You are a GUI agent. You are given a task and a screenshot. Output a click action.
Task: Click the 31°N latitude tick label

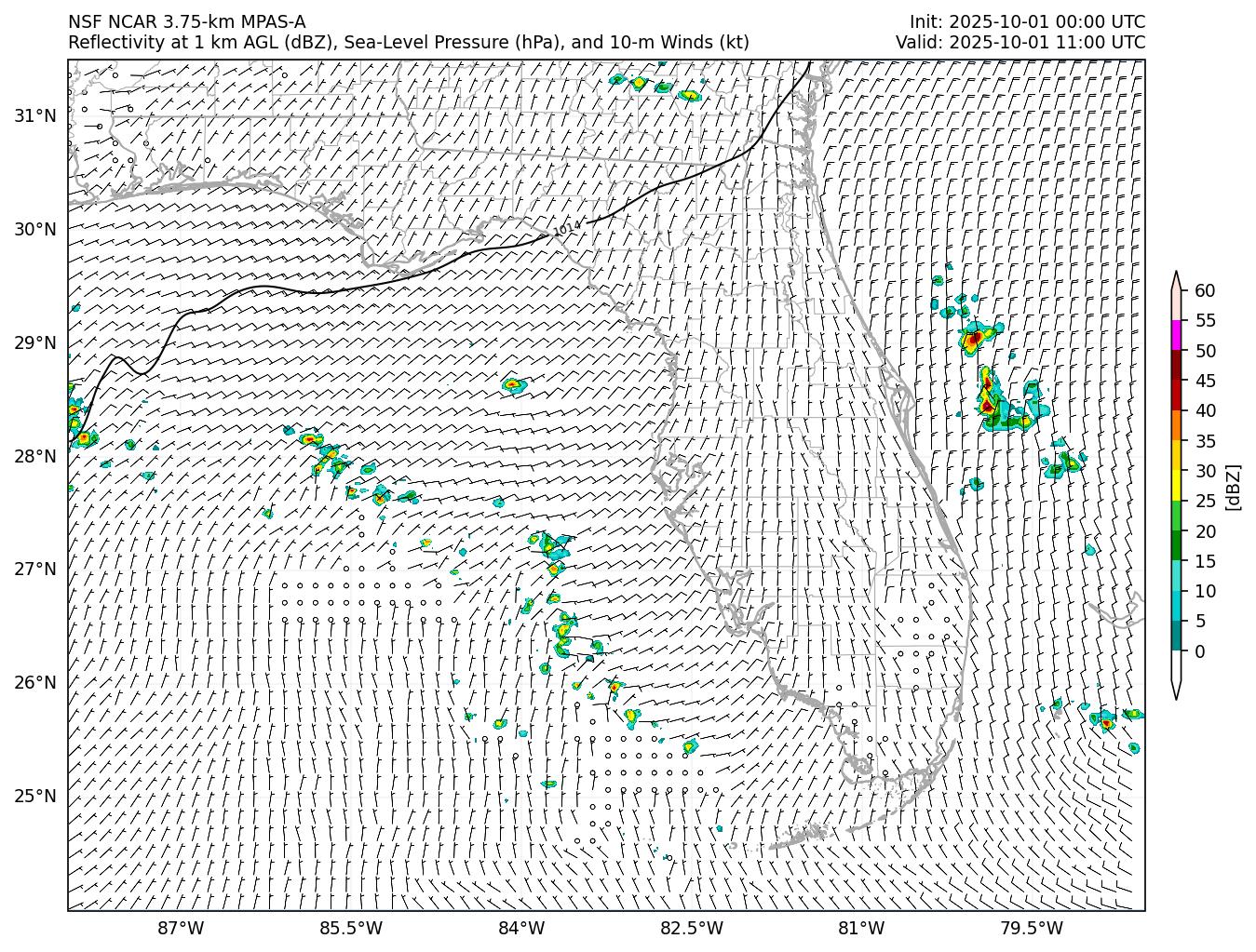click(x=34, y=115)
